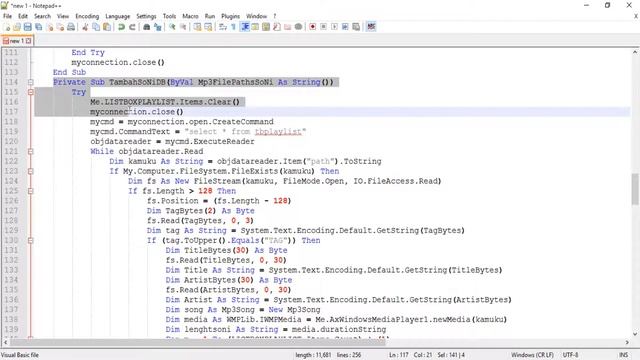640x360 pixels.
Task: Click the Replace toolbar icon
Action: 158,27
